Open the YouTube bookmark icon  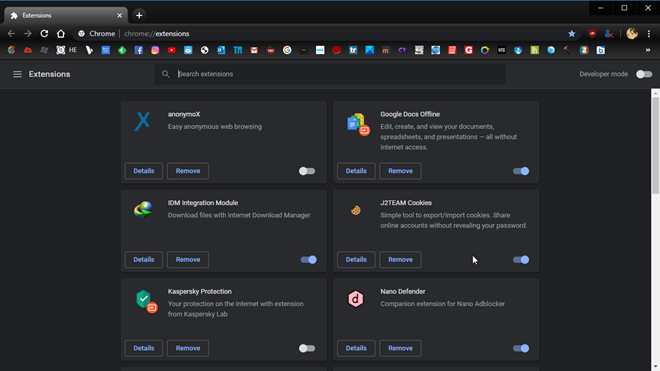tap(171, 50)
